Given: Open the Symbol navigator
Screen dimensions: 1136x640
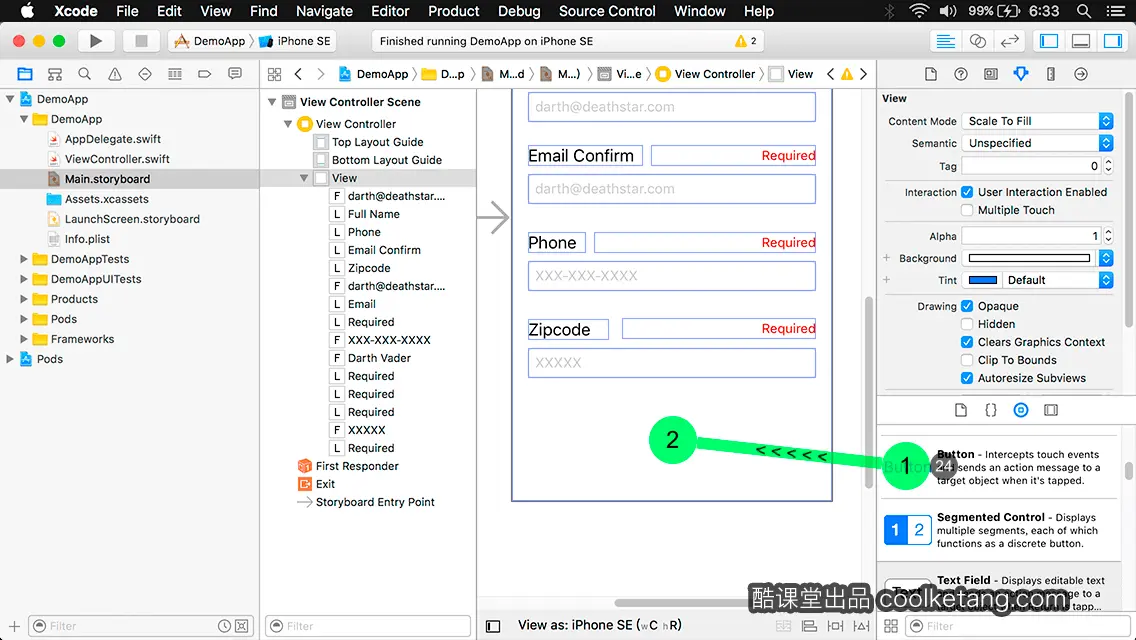Looking at the screenshot, I should [x=55, y=74].
